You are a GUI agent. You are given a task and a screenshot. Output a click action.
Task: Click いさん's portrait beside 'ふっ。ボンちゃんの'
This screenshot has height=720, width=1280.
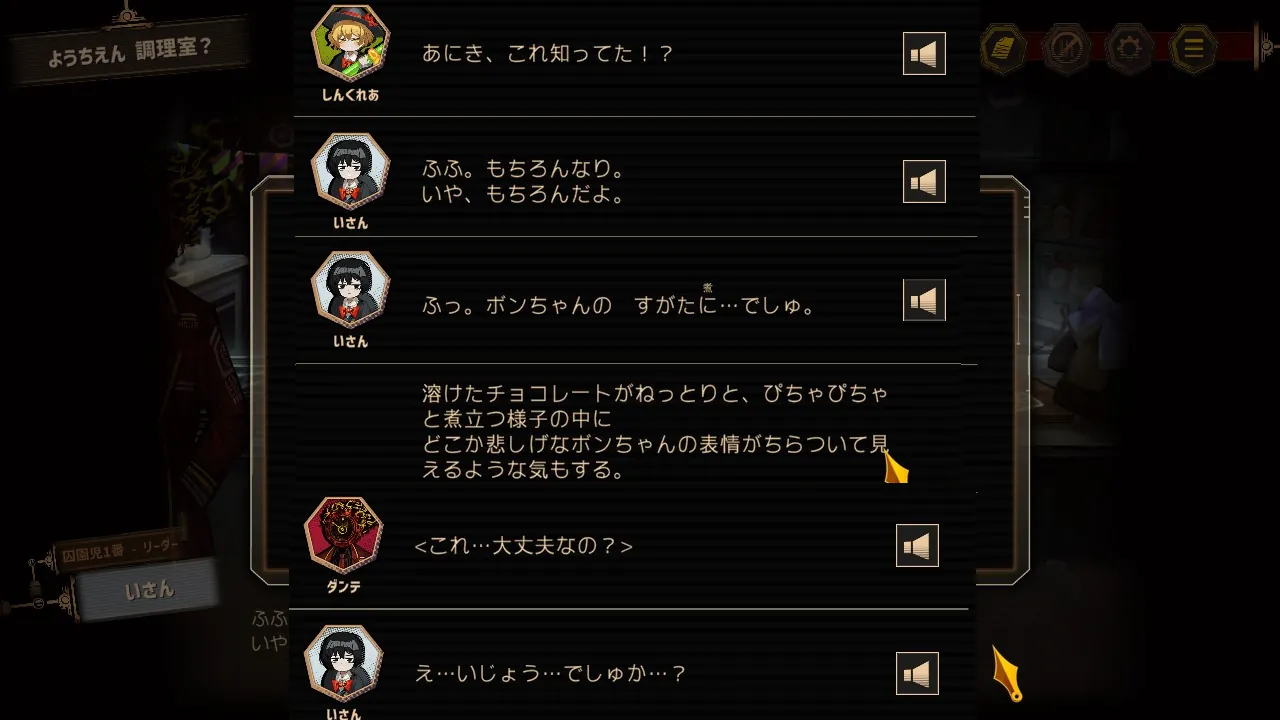pyautogui.click(x=350, y=288)
